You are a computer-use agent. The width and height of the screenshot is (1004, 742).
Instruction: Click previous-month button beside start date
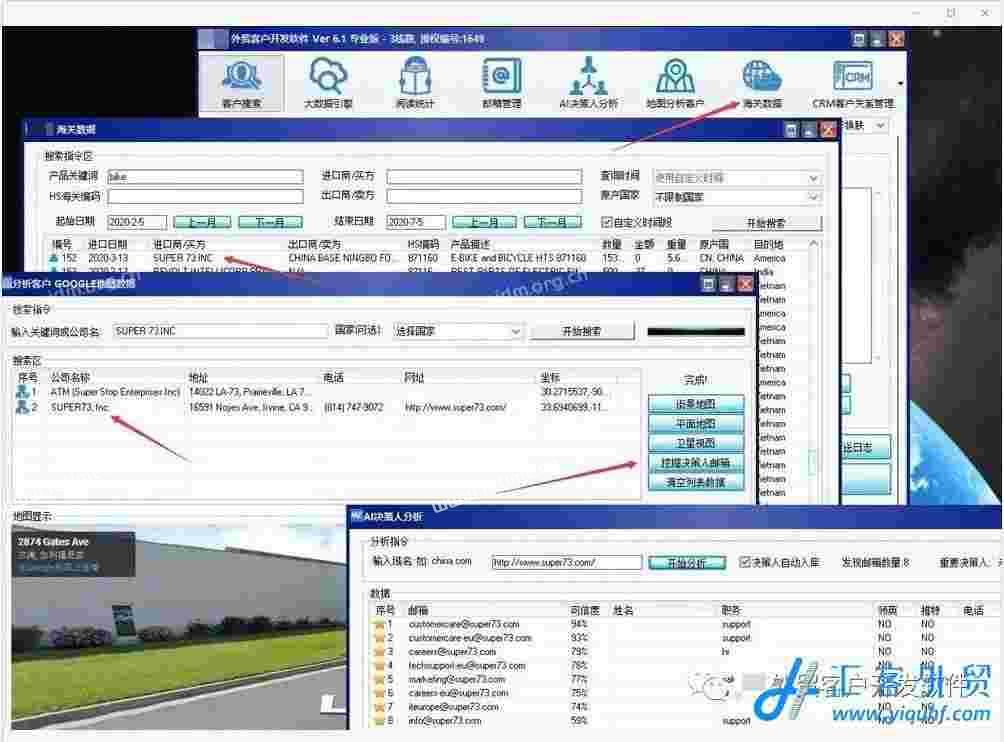tap(202, 222)
